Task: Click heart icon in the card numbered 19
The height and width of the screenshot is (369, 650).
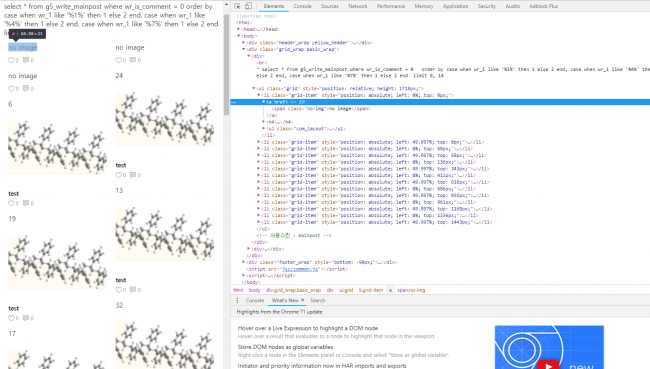Action: click(11, 318)
